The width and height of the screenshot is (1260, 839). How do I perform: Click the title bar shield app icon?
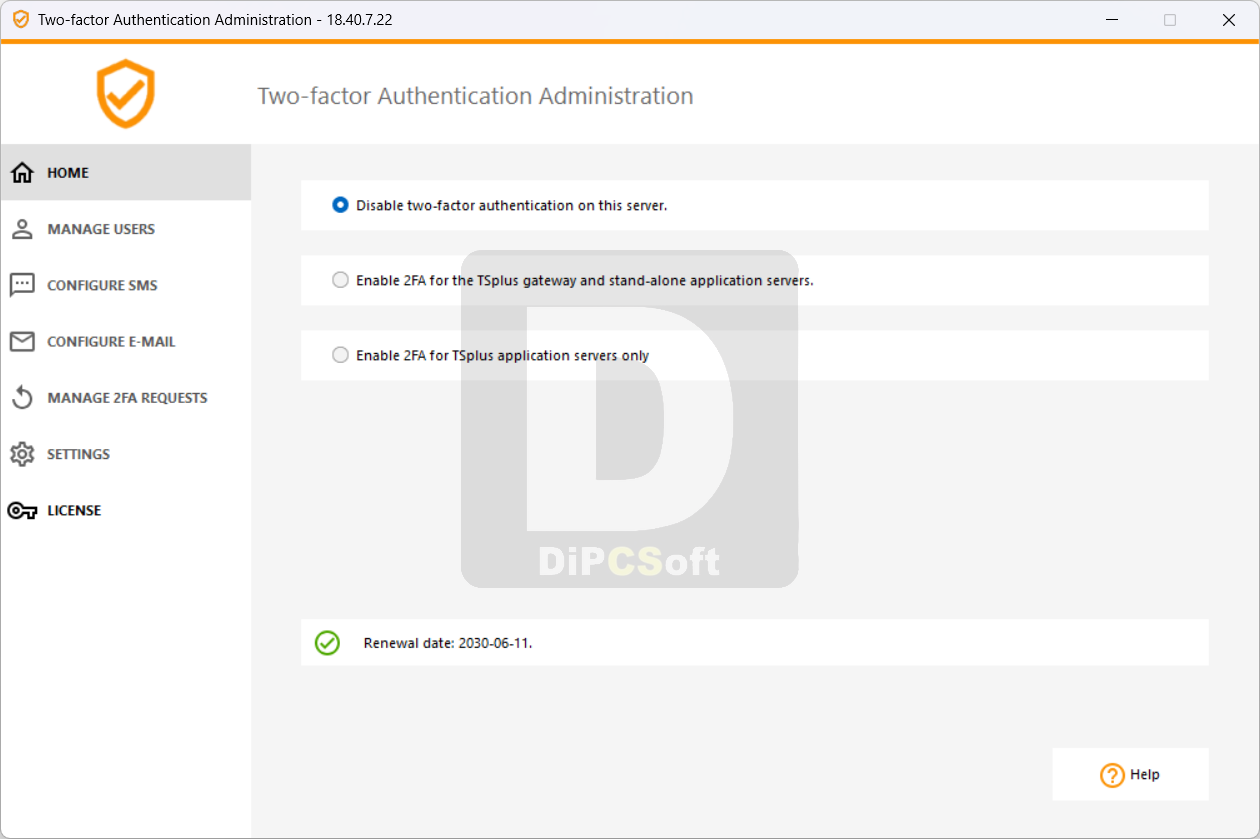(x=20, y=20)
